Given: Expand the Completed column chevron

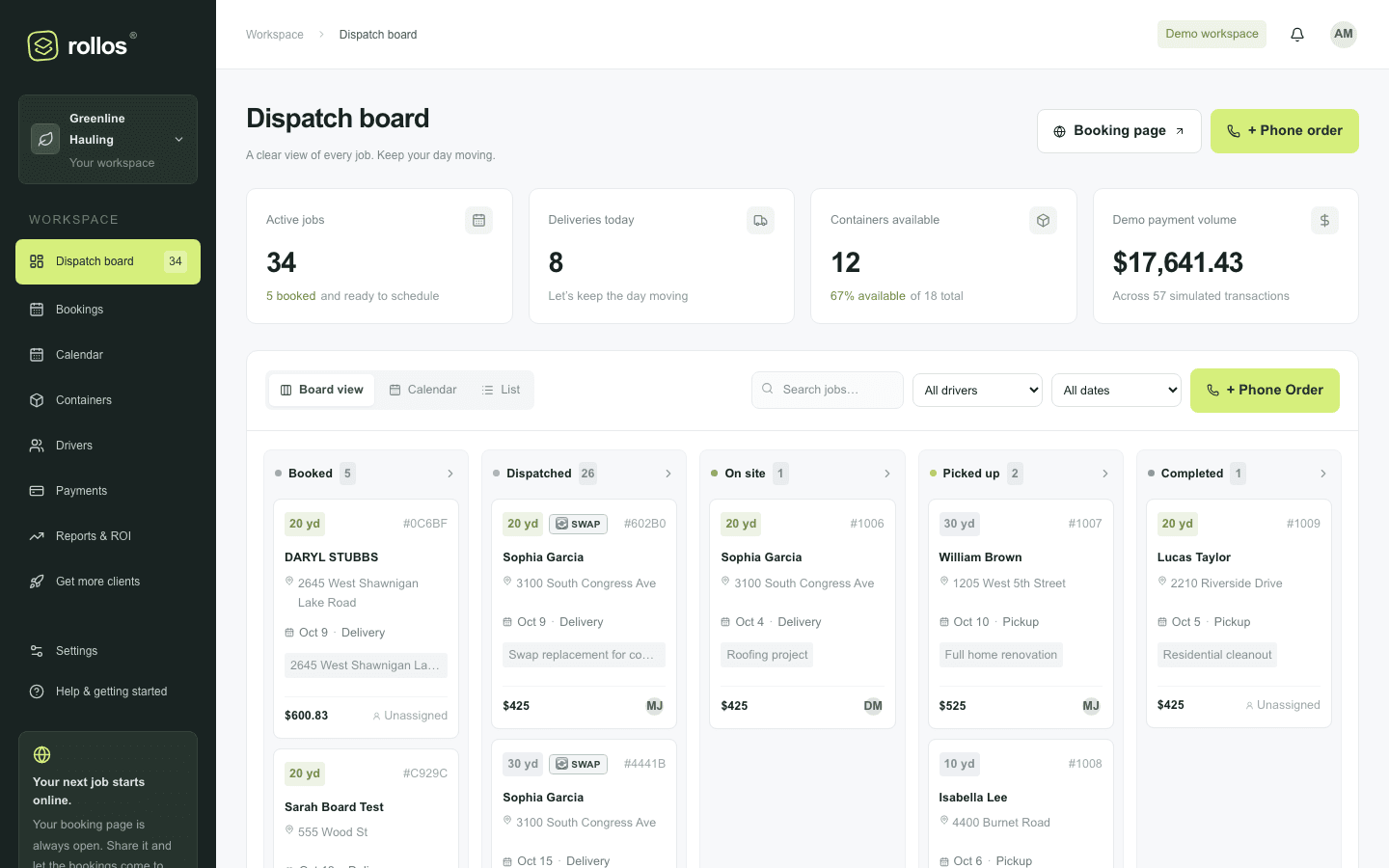Looking at the screenshot, I should (x=1323, y=474).
